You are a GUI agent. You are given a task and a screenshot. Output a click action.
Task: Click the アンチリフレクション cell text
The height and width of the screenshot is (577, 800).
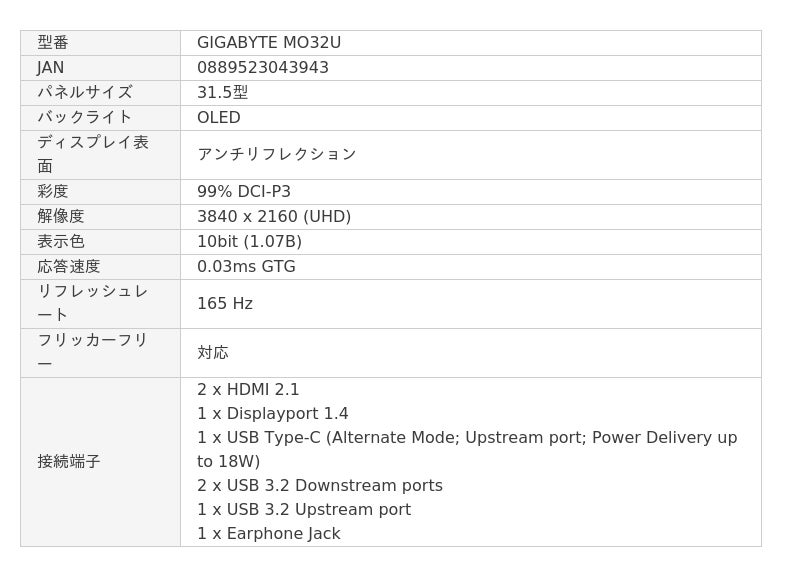click(x=276, y=154)
